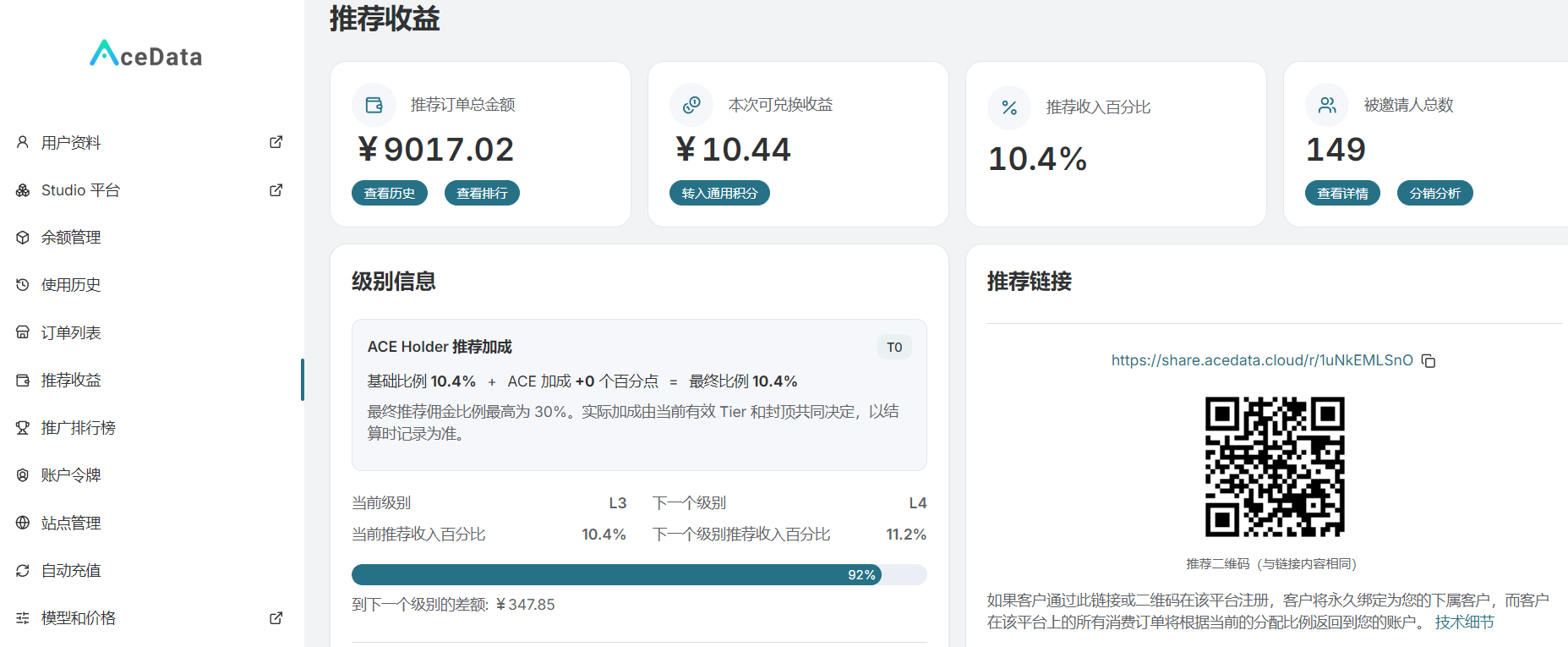Click the 级别信息 heading
Viewport: 1568px width, 647px height.
(x=394, y=282)
